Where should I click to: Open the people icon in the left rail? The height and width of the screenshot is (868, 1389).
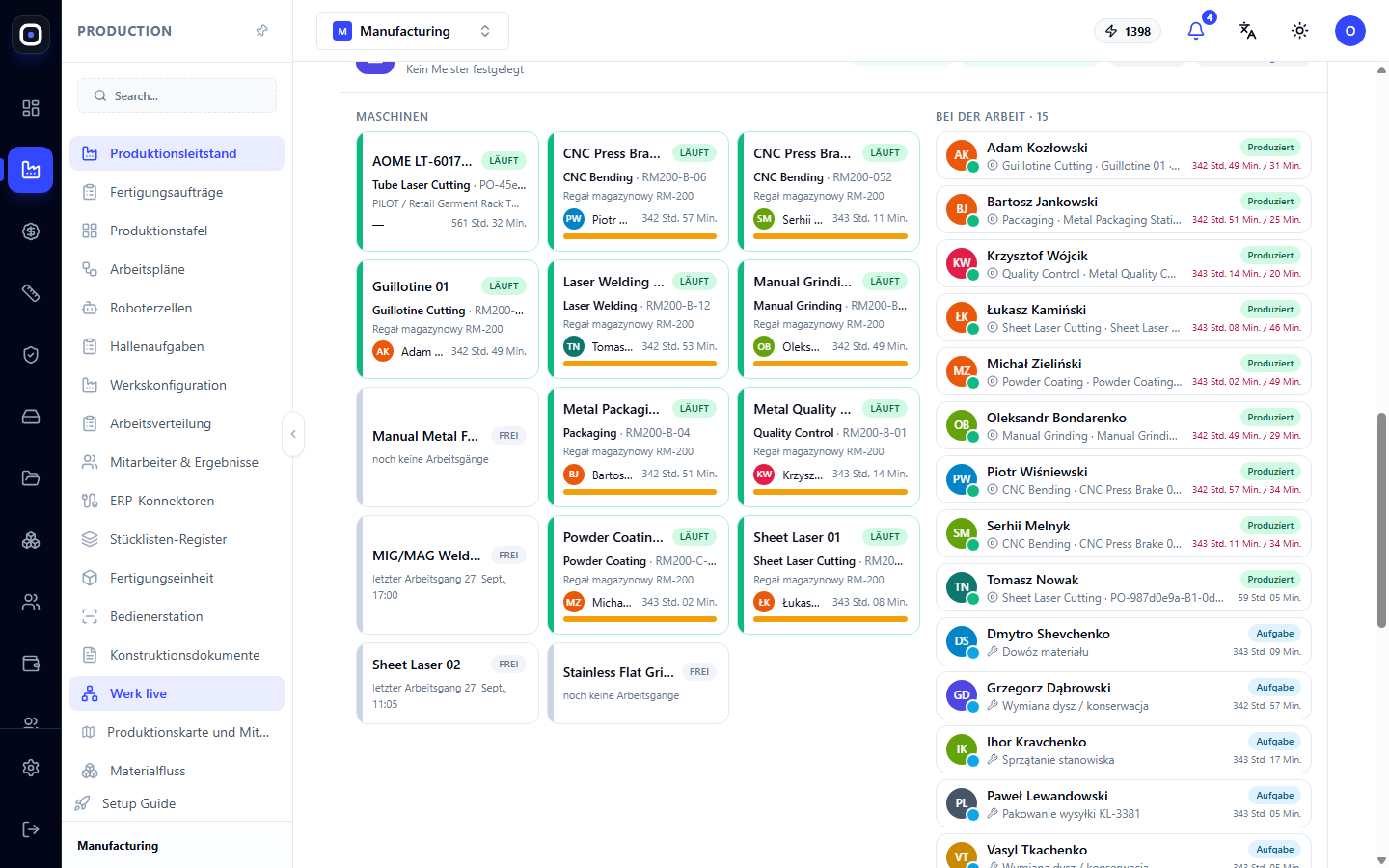pyautogui.click(x=31, y=602)
